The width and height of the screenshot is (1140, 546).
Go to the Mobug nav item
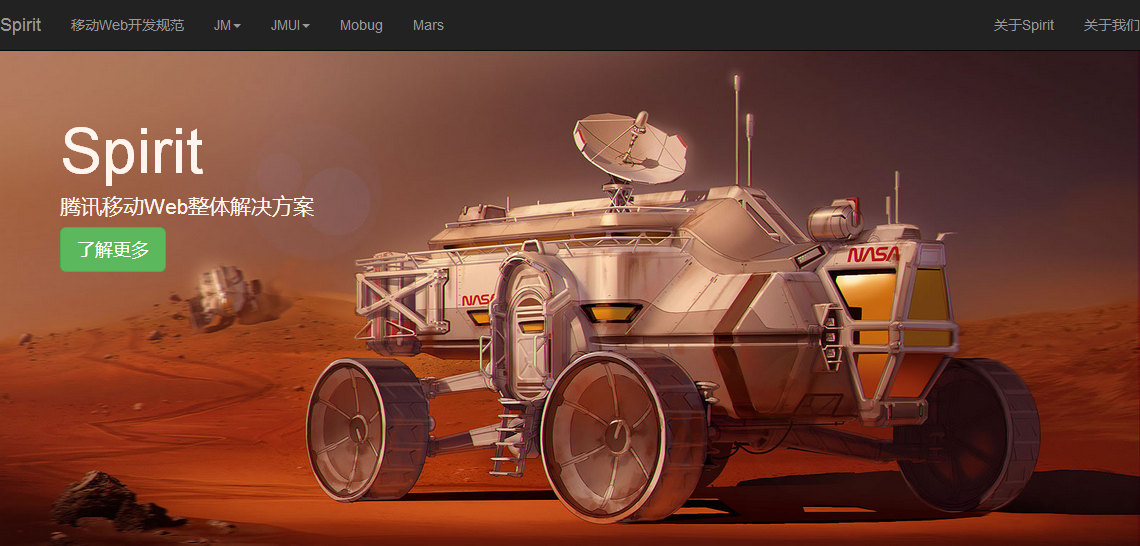click(361, 25)
